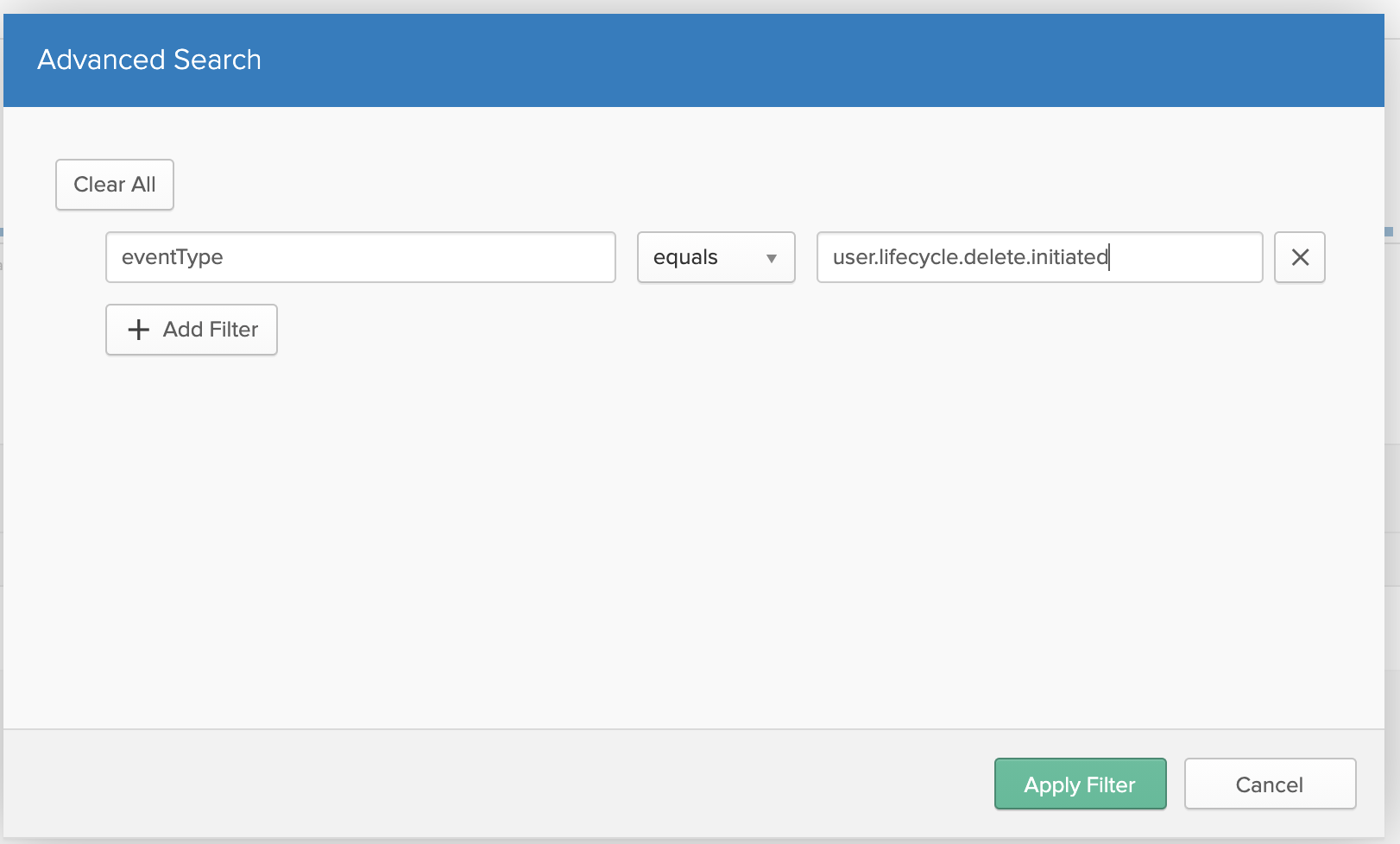This screenshot has width=1400, height=844.
Task: Focus the eventType field name input
Action: [x=360, y=257]
